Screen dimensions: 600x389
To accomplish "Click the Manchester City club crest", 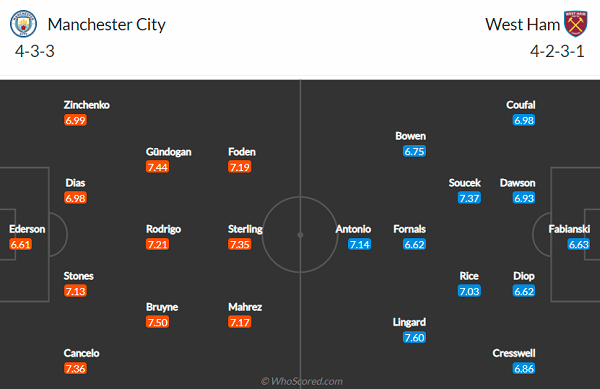I will pyautogui.click(x=23, y=24).
